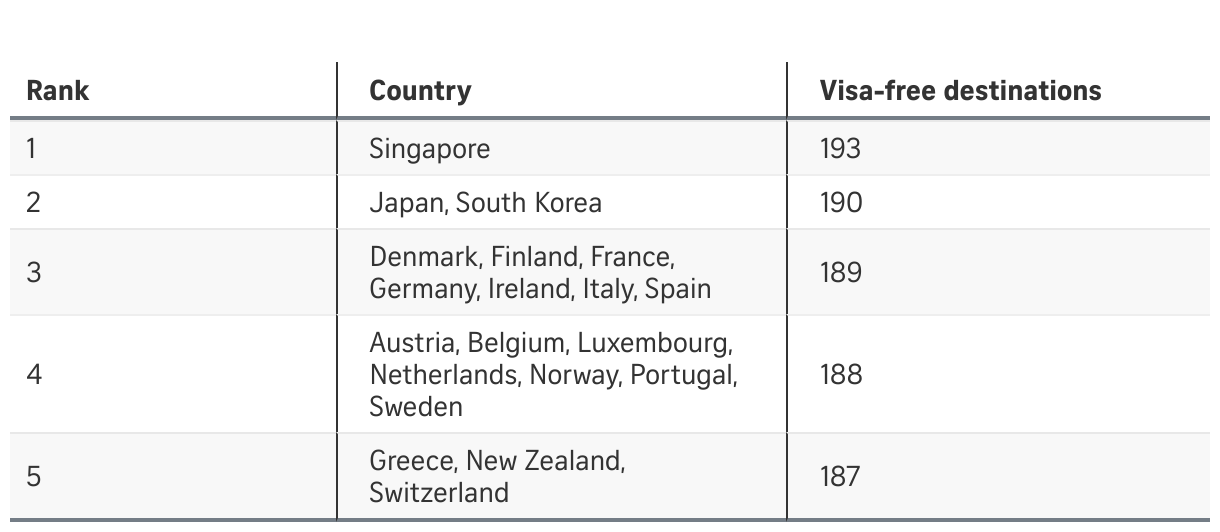The height and width of the screenshot is (532, 1220).
Task: Click the value 190 in the table
Action: tap(840, 203)
